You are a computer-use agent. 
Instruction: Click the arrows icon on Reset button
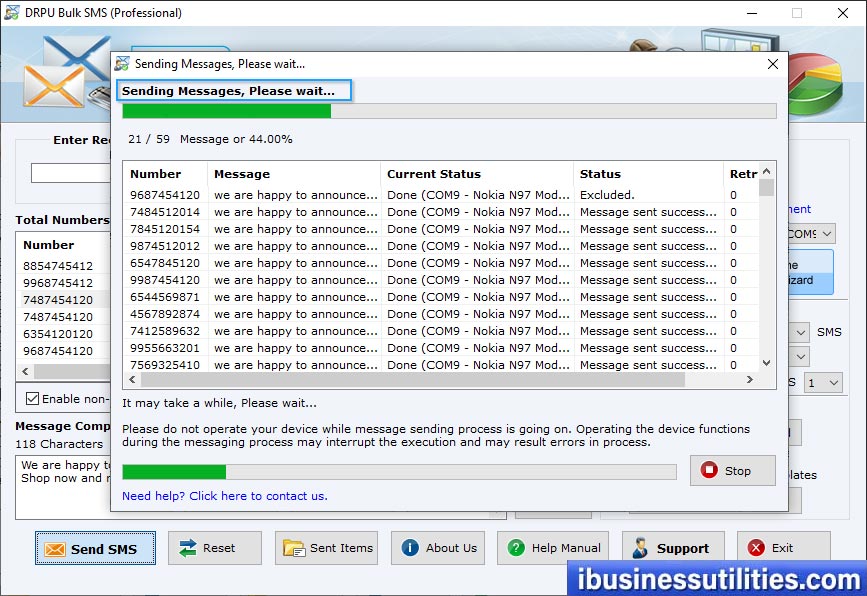click(188, 548)
